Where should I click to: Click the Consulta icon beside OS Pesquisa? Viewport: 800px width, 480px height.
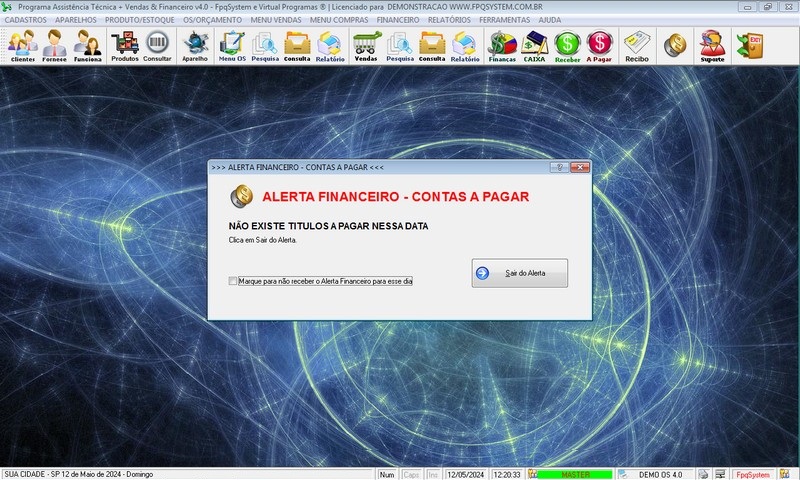point(297,45)
